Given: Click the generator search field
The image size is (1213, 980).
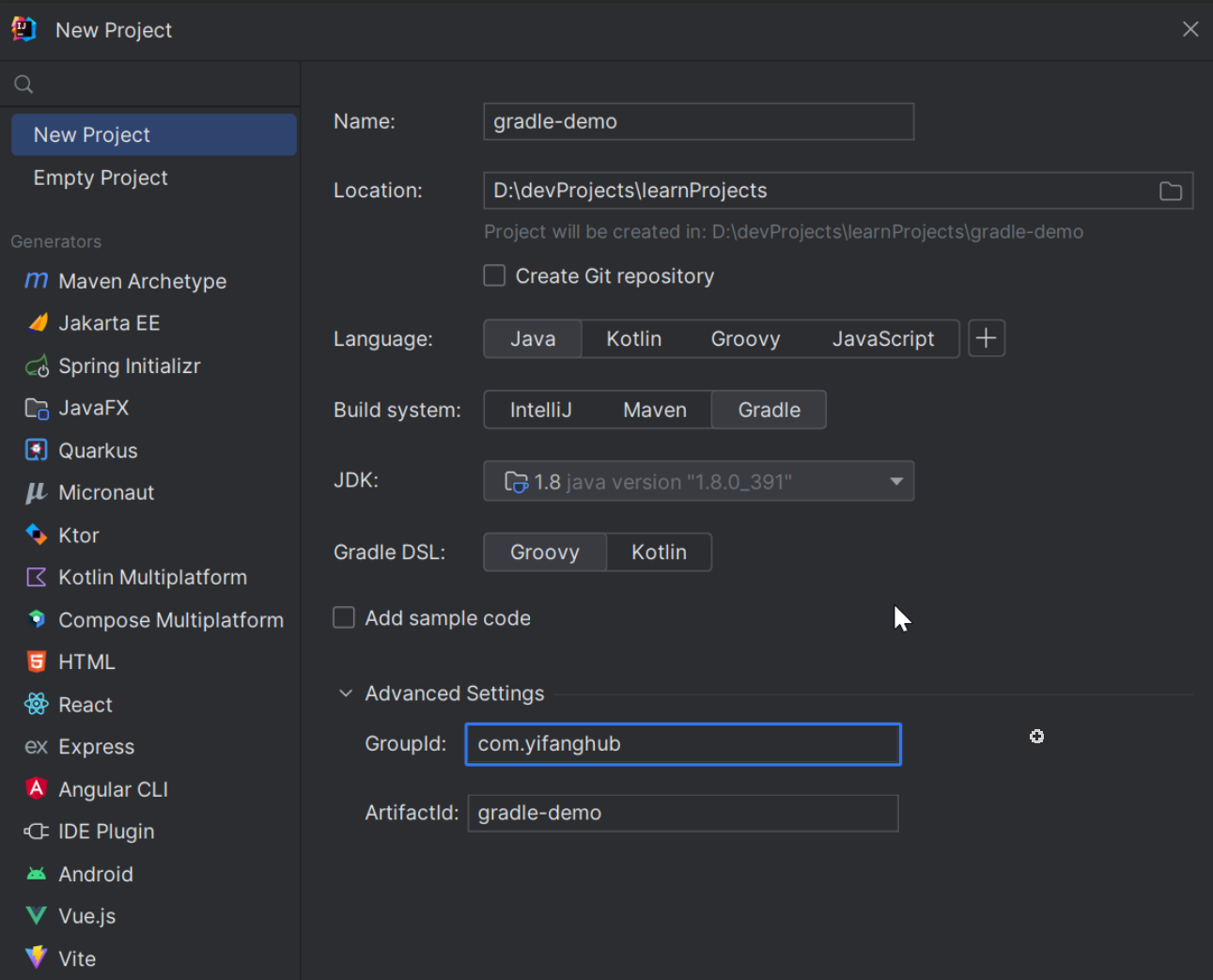Looking at the screenshot, I should 150,85.
